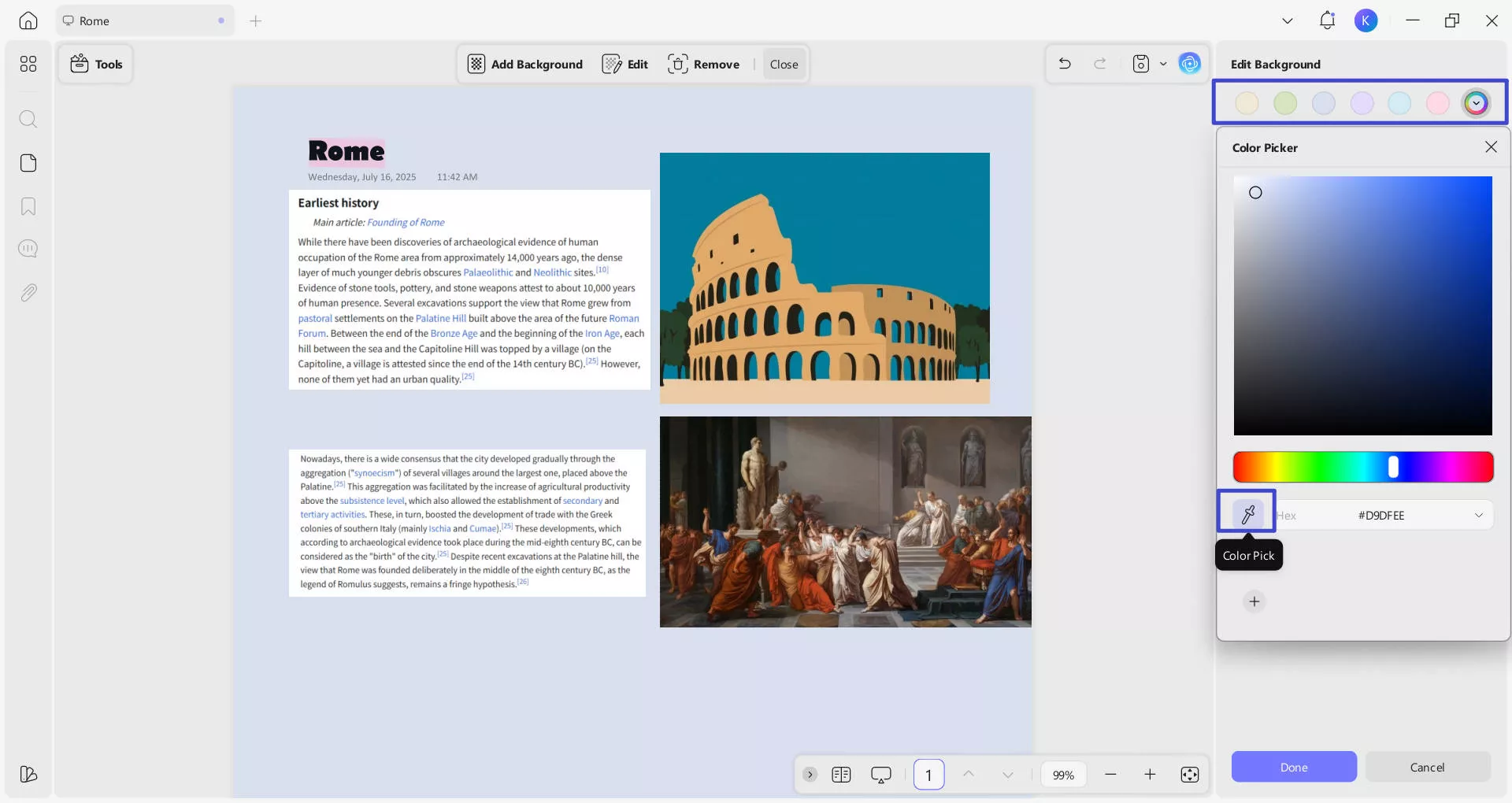Image resolution: width=1512 pixels, height=803 pixels.
Task: Cancel the background edit
Action: point(1427,767)
